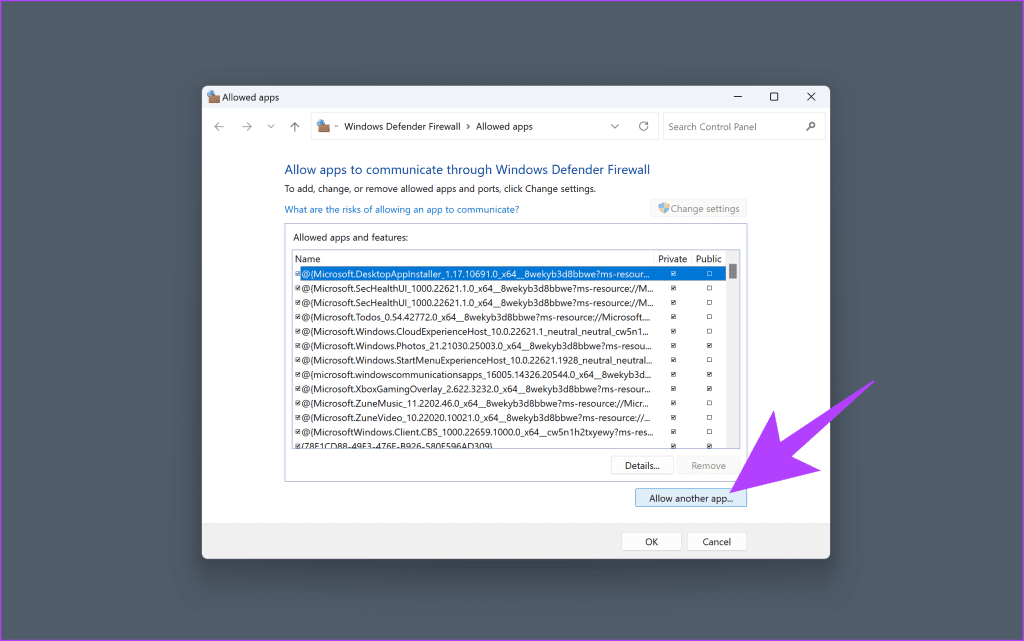1024x641 pixels.
Task: Select the microsoft.windowscommunicationsapps row
Action: click(509, 375)
